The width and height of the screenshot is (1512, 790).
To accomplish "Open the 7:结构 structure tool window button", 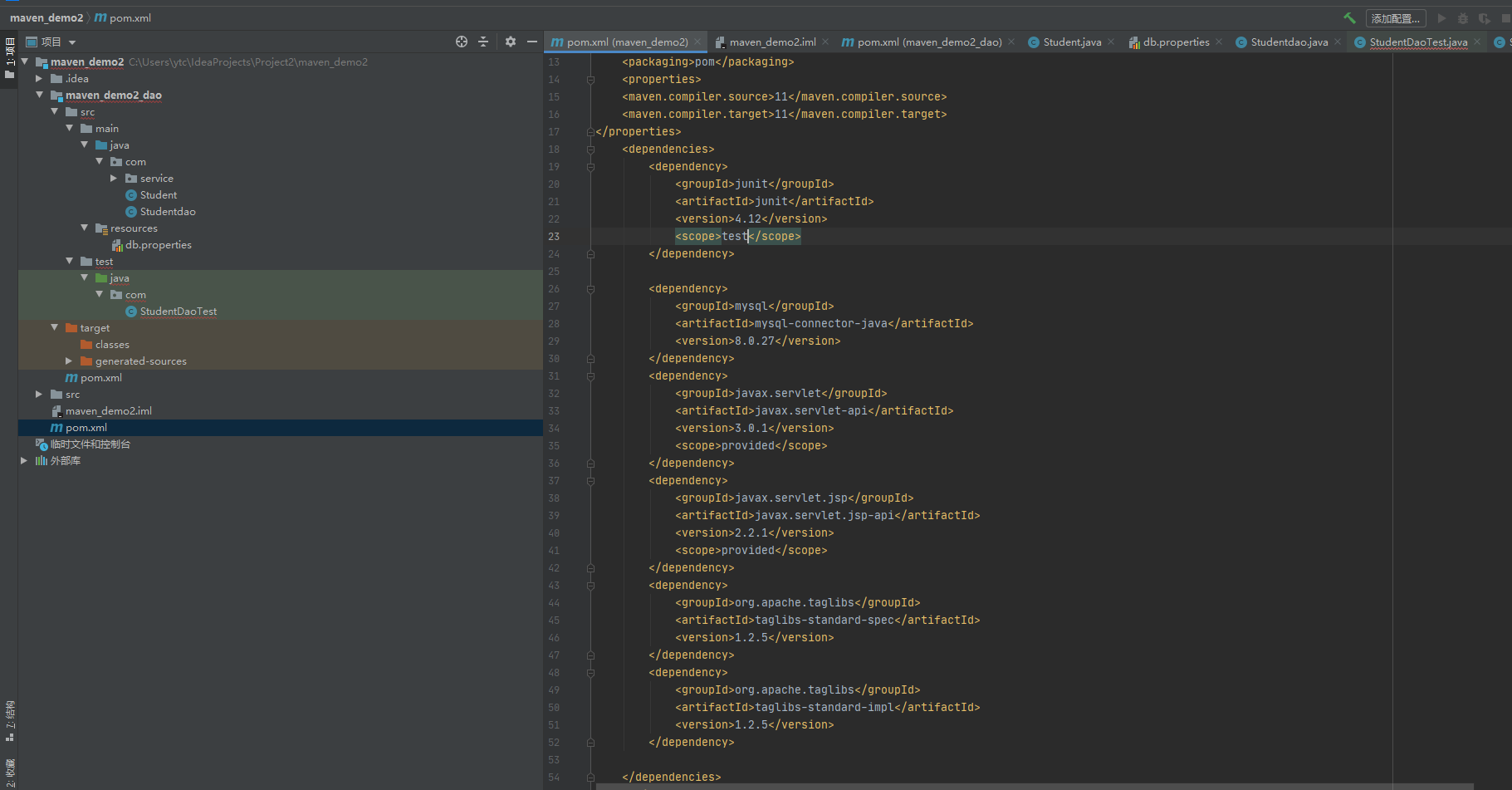I will (9, 721).
